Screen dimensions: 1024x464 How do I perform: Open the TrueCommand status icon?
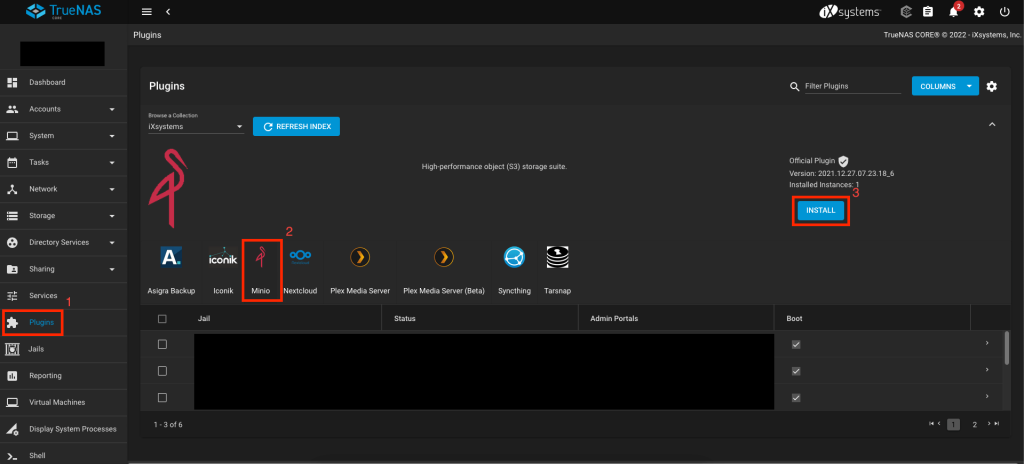point(906,12)
